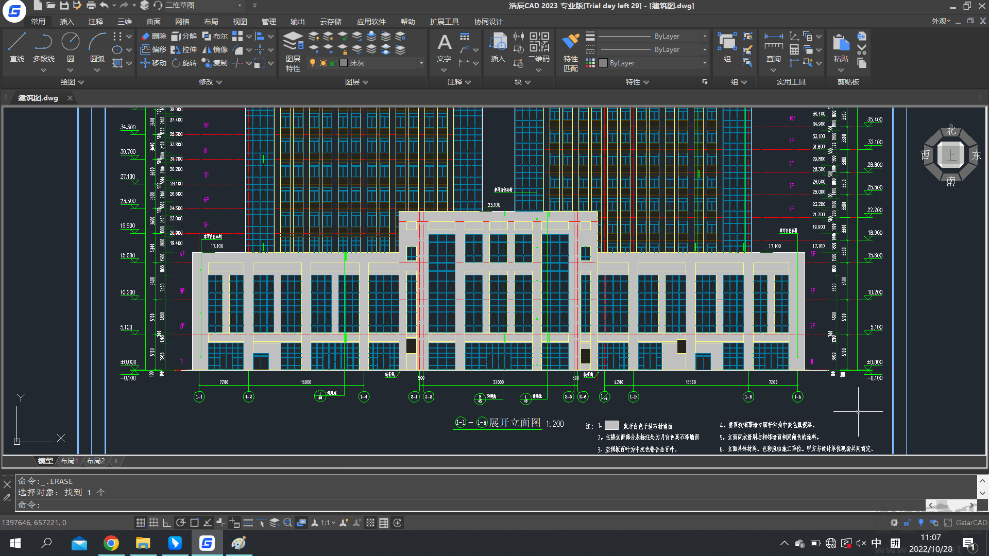Click the Erase button in modify panel
Viewport: 989px width, 556px height.
click(x=154, y=36)
